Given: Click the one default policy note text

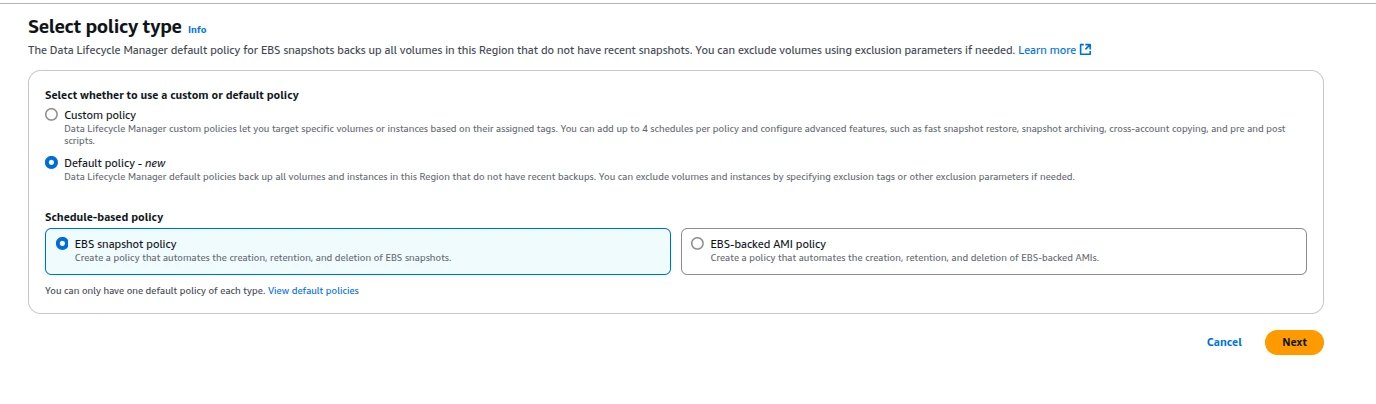Looking at the screenshot, I should click(155, 291).
